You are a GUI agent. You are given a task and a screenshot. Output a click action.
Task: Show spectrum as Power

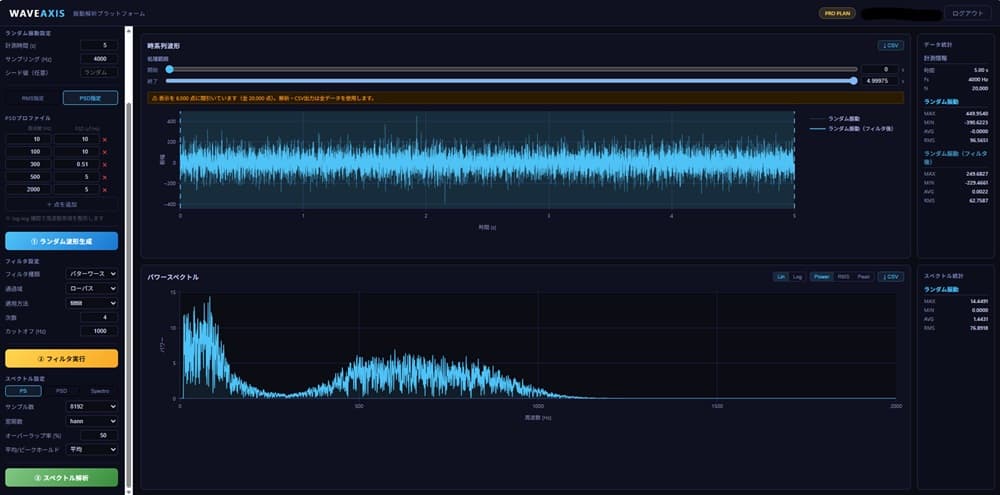[x=821, y=277]
